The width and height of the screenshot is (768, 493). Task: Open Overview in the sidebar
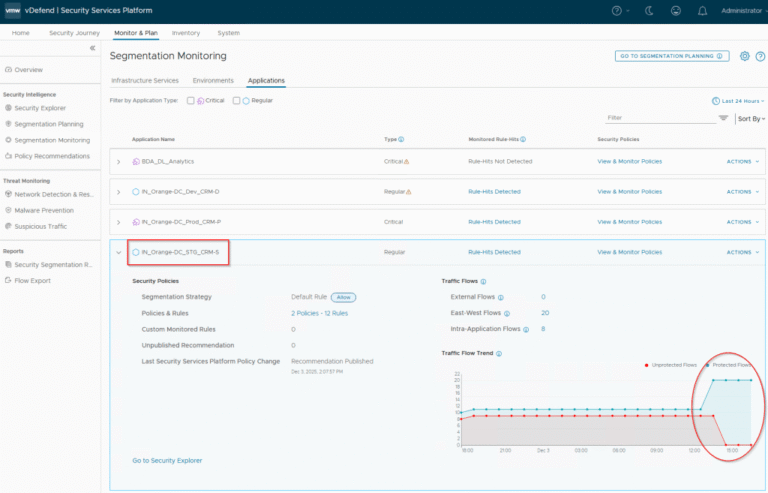28,70
